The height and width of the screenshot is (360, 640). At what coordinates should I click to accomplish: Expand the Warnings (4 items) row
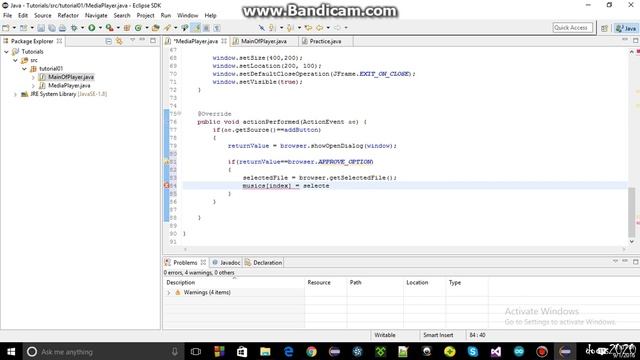pyautogui.click(x=169, y=293)
